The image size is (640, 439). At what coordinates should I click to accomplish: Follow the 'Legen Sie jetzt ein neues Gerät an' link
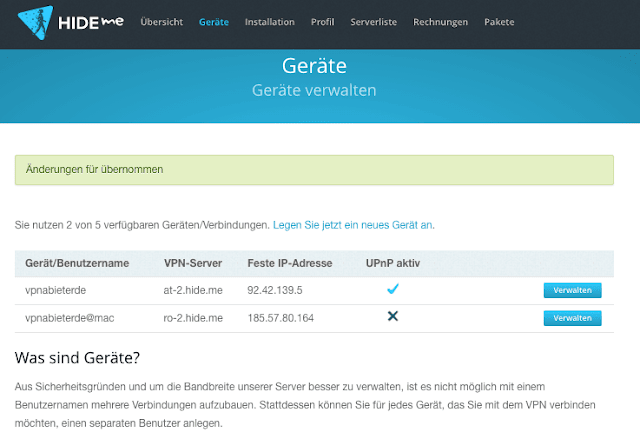tap(353, 225)
